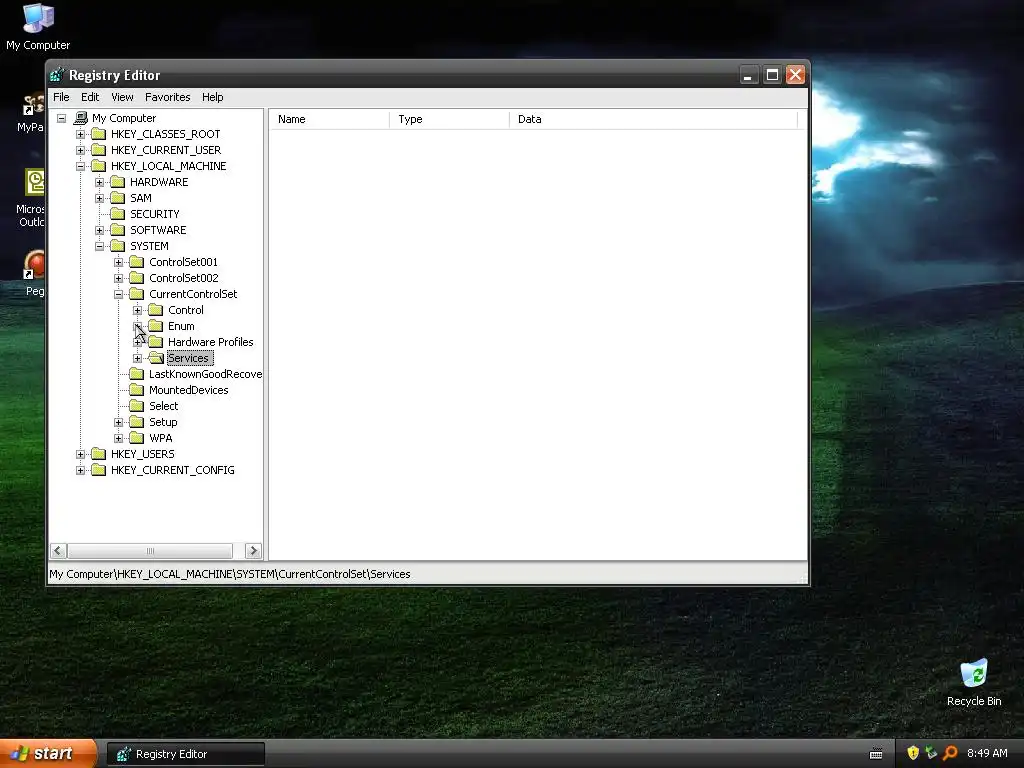
Task: Select the My Computer computer icon in tree
Action: (x=81, y=118)
